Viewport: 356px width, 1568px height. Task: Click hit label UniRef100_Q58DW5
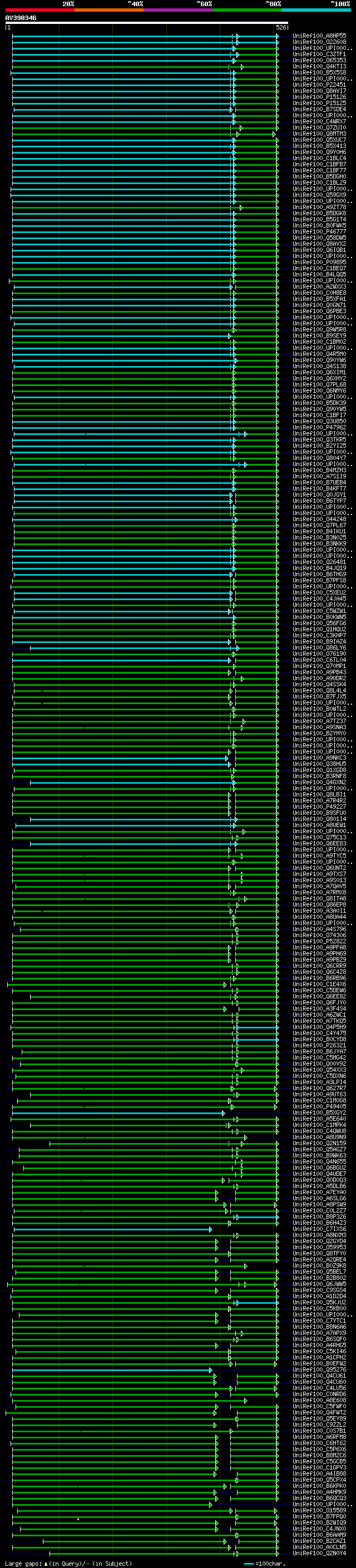[x=319, y=238]
